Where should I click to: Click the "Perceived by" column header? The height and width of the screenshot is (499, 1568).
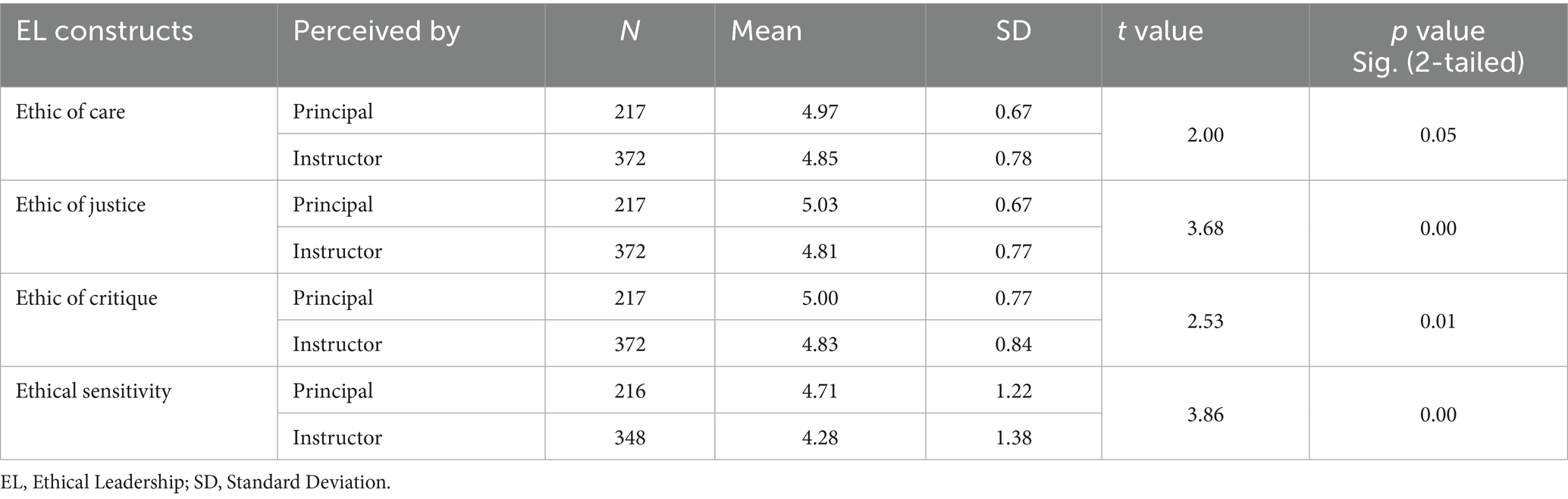(376, 31)
